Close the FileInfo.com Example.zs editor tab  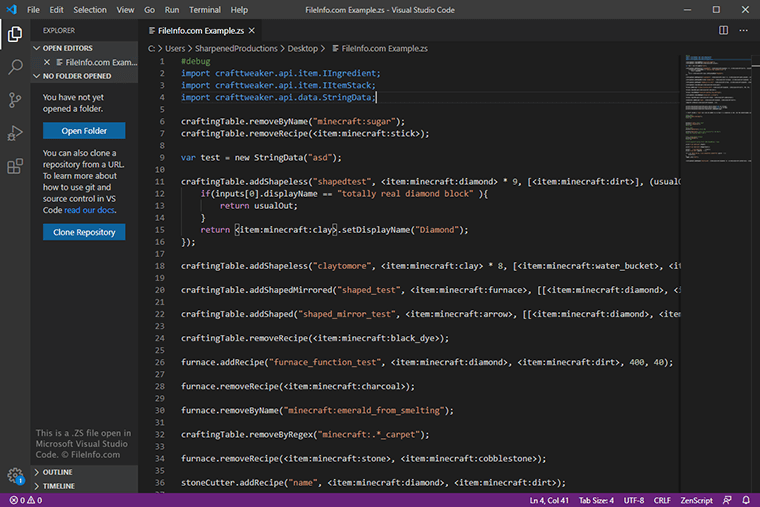click(x=254, y=31)
